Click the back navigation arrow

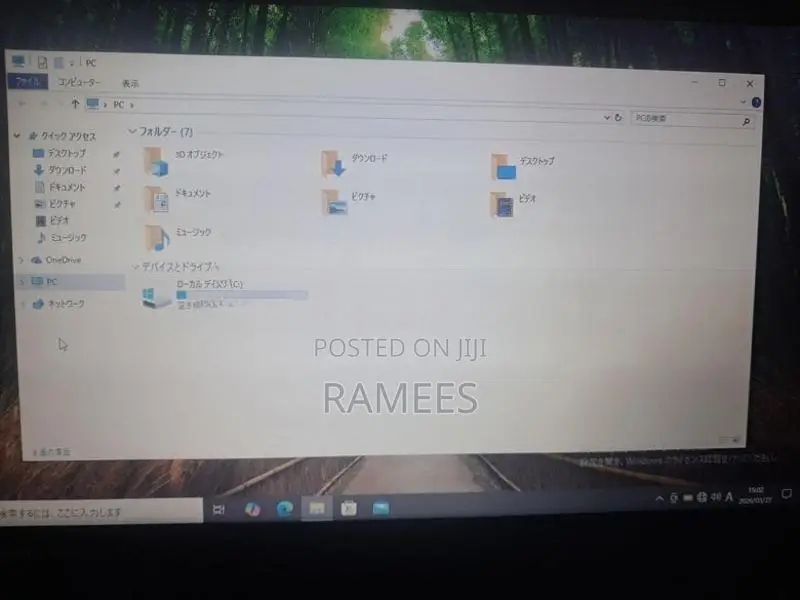(x=22, y=103)
